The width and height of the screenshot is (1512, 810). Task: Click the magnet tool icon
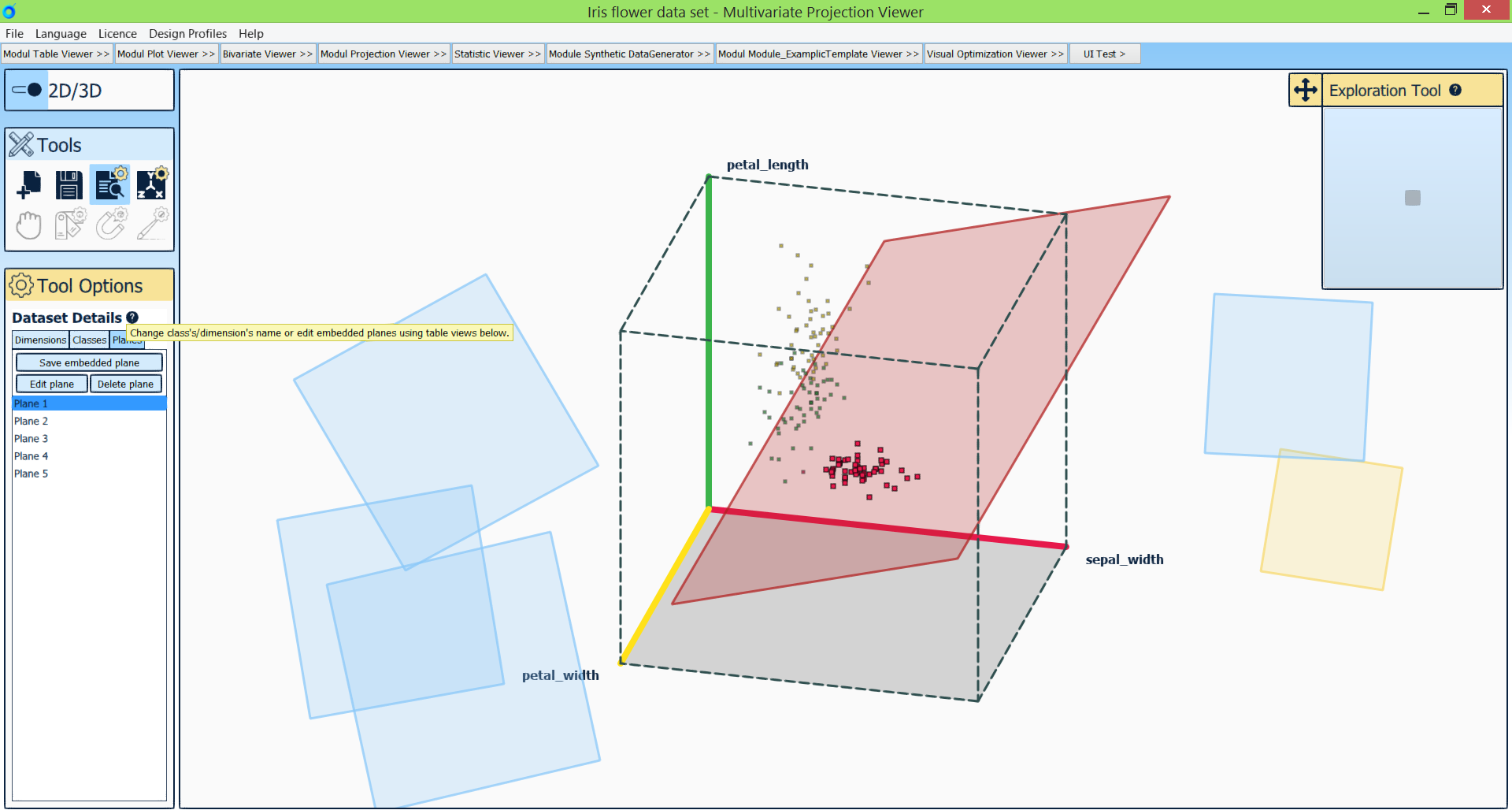pyautogui.click(x=110, y=225)
